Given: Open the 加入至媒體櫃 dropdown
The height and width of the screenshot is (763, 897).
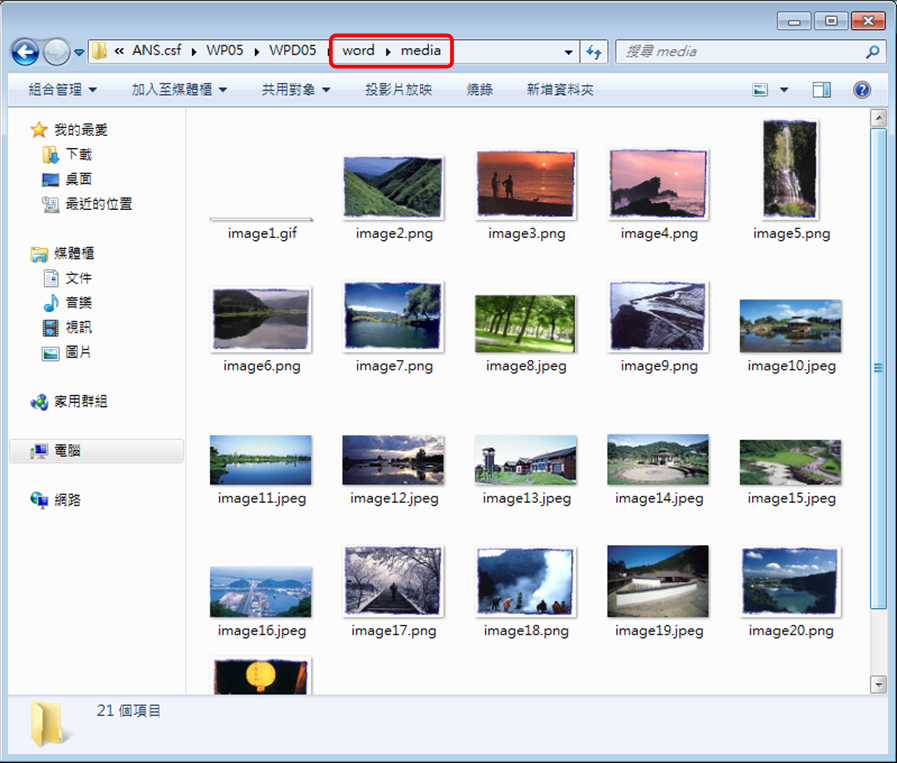Looking at the screenshot, I should (179, 89).
